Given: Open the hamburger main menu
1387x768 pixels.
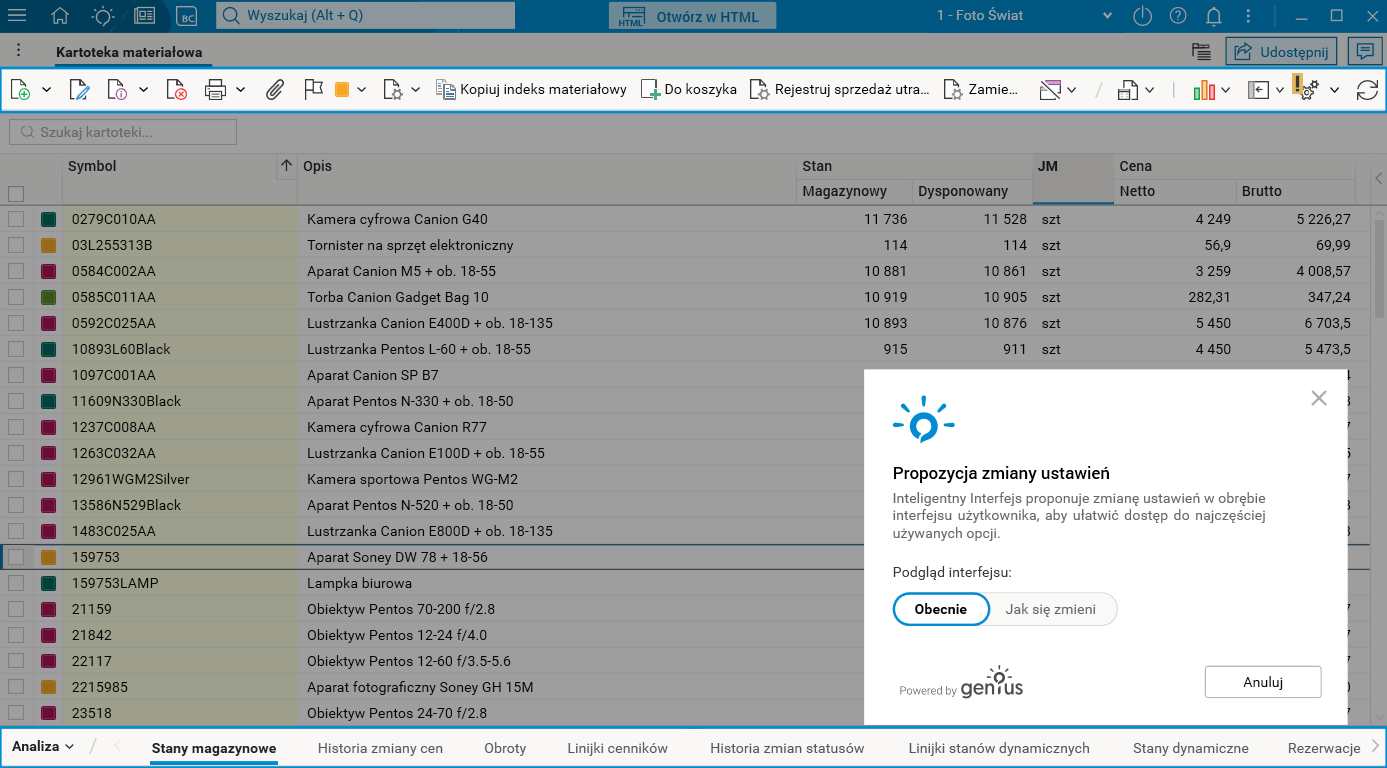Looking at the screenshot, I should coord(17,15).
